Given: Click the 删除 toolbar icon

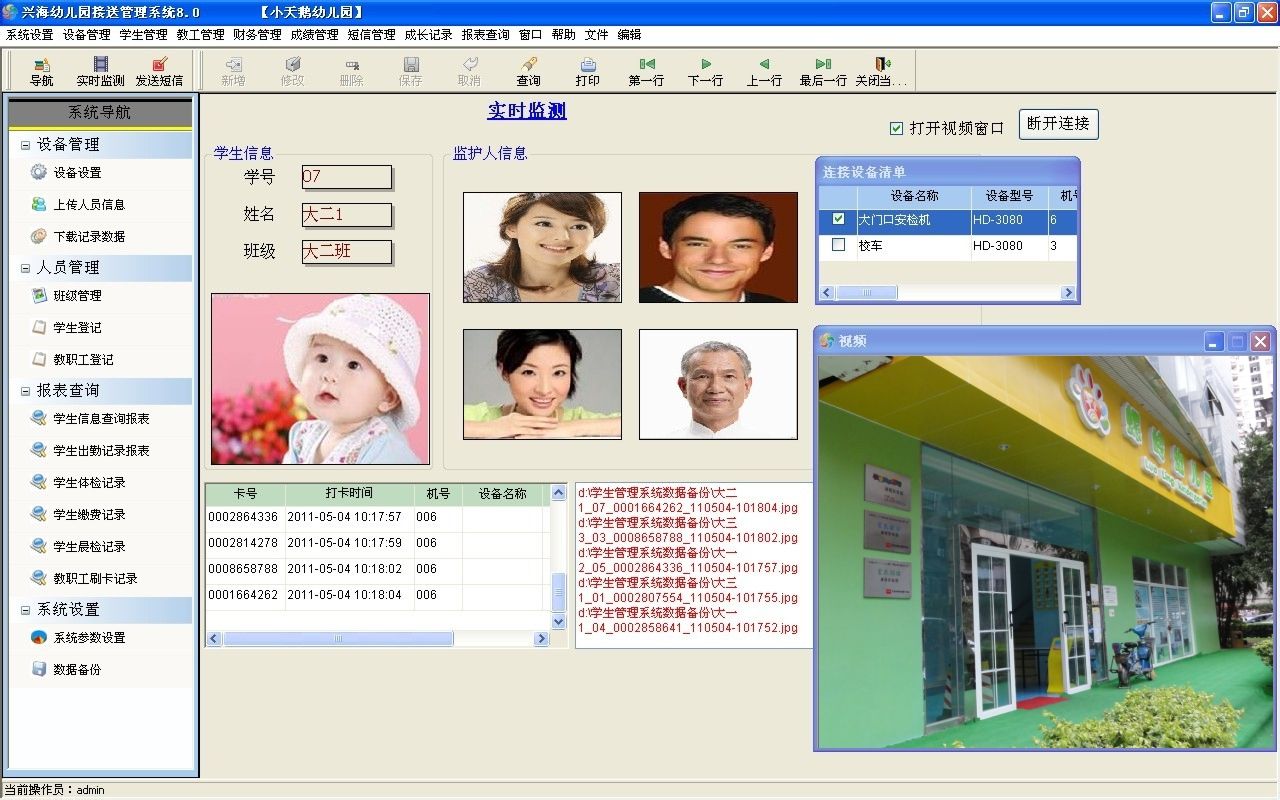Looking at the screenshot, I should pyautogui.click(x=351, y=71).
